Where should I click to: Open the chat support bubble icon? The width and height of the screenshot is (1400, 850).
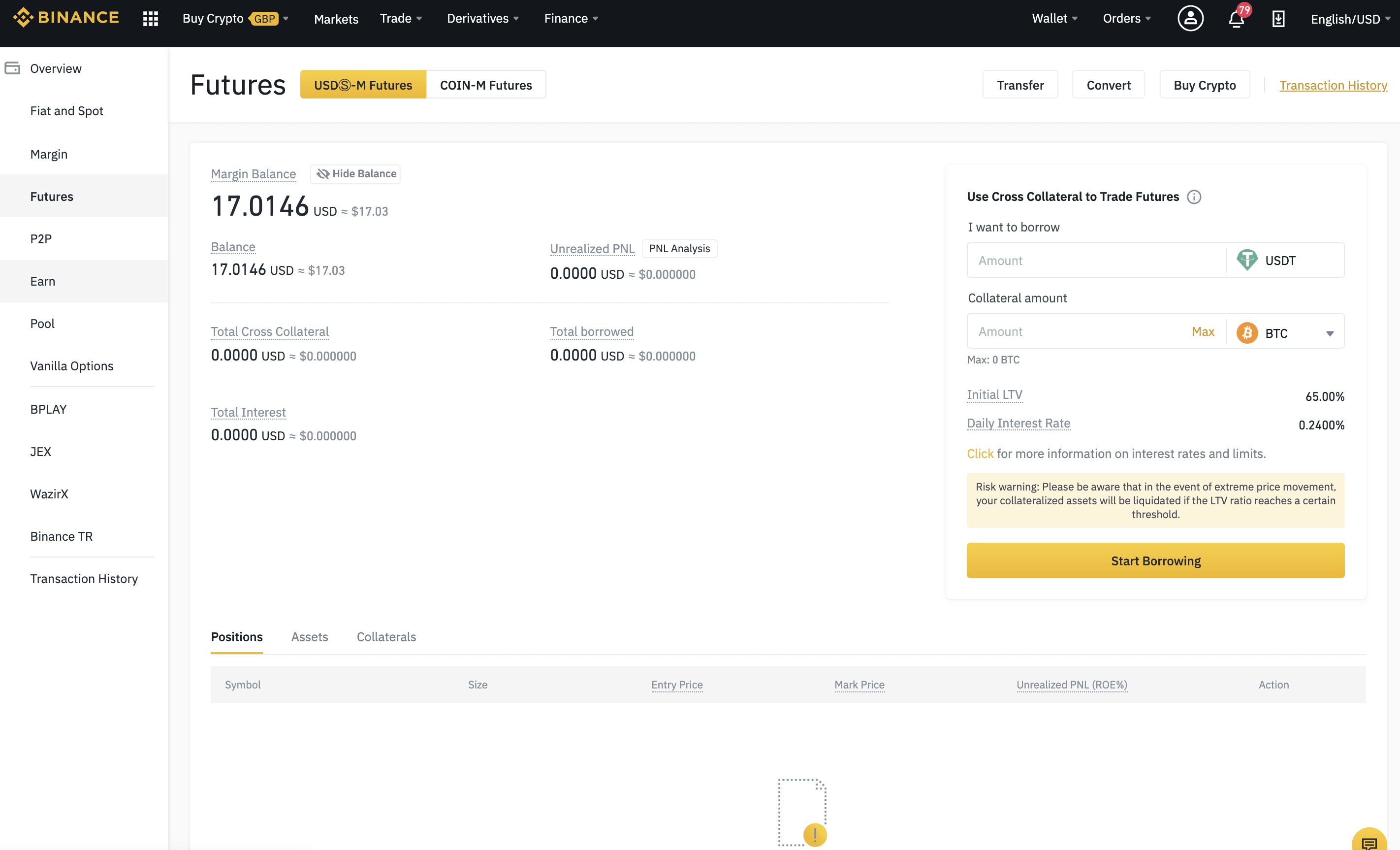(1369, 842)
